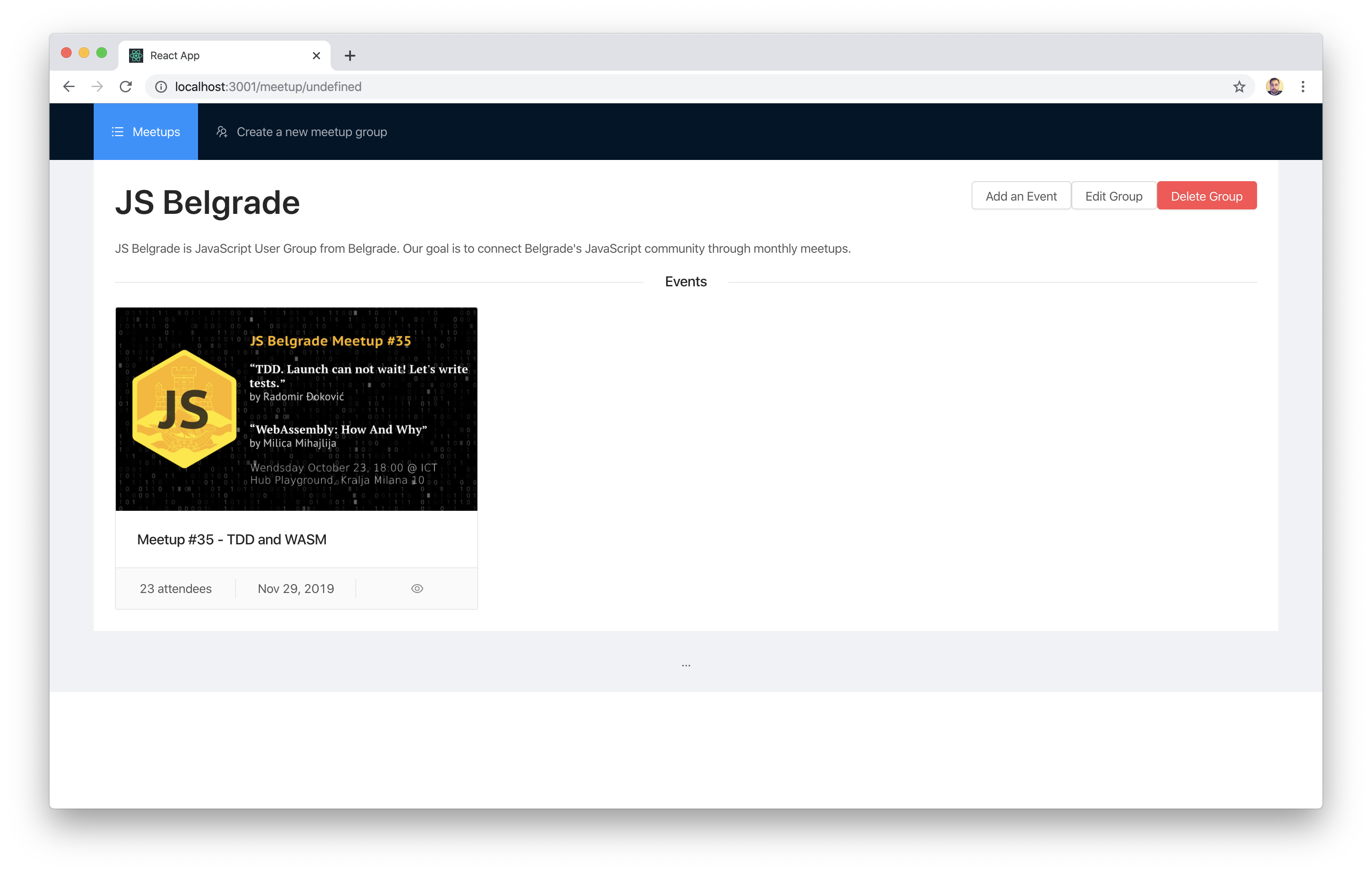Open Create a new meetup group
Image resolution: width=1372 pixels, height=874 pixels.
pos(302,132)
